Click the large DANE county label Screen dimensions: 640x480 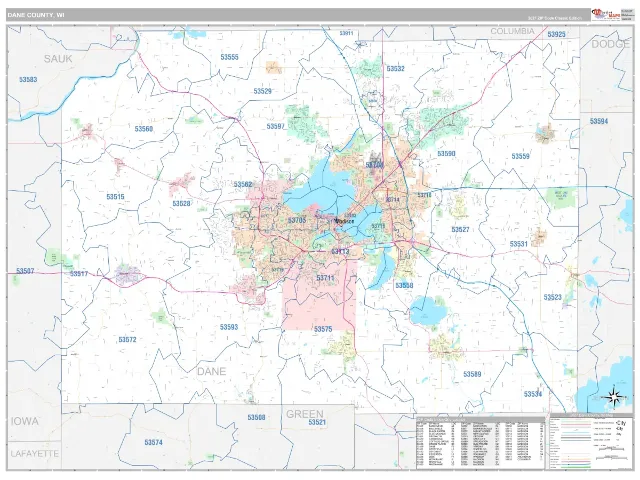[211, 371]
